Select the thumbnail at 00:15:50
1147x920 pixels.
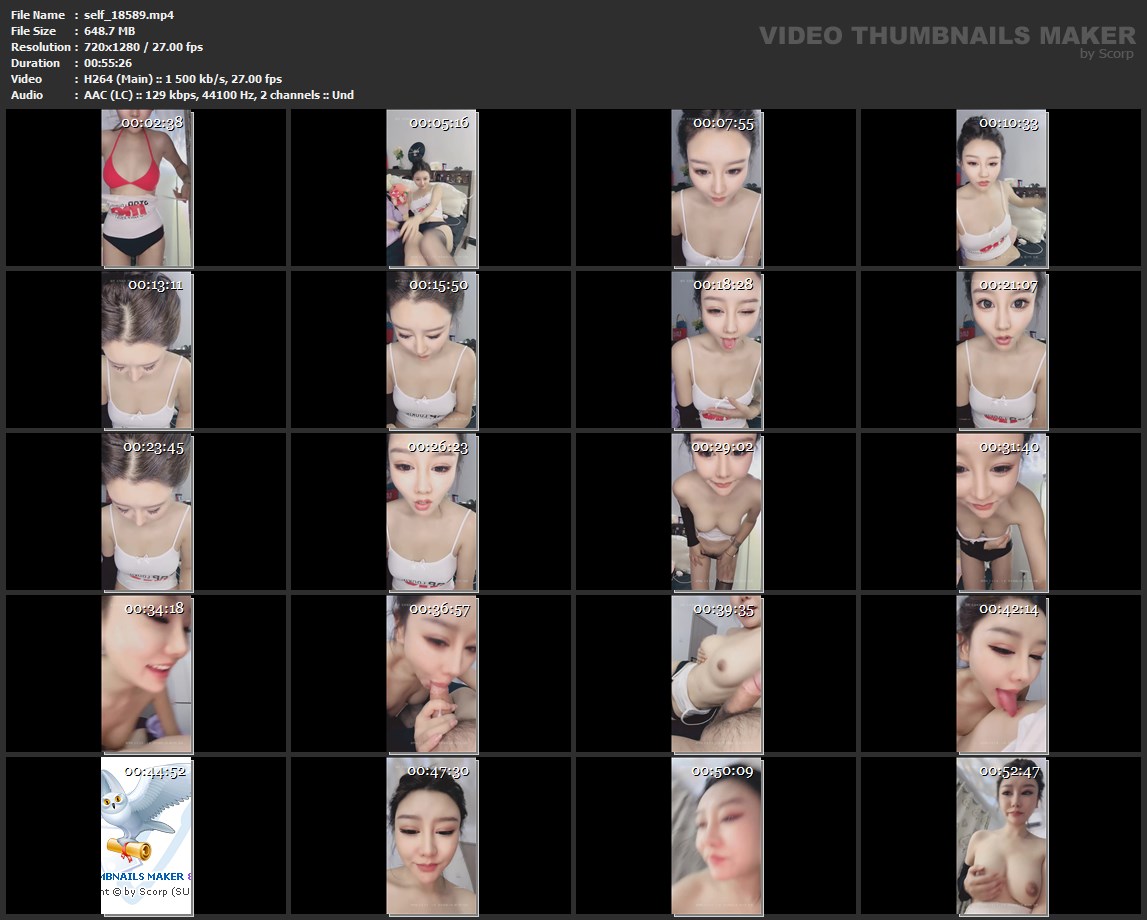pyautogui.click(x=432, y=349)
